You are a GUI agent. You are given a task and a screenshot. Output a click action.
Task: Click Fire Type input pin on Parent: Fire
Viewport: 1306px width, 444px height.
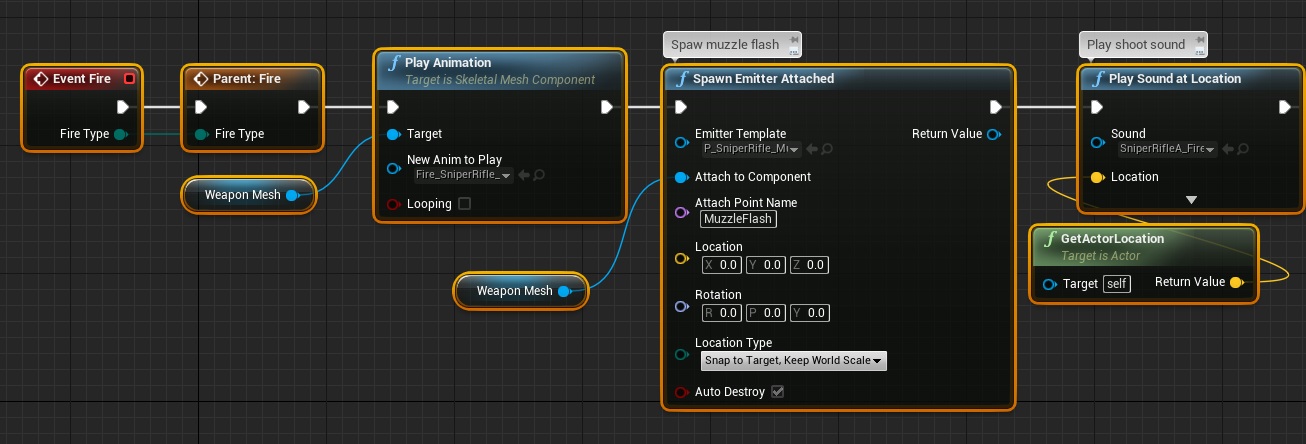click(201, 134)
